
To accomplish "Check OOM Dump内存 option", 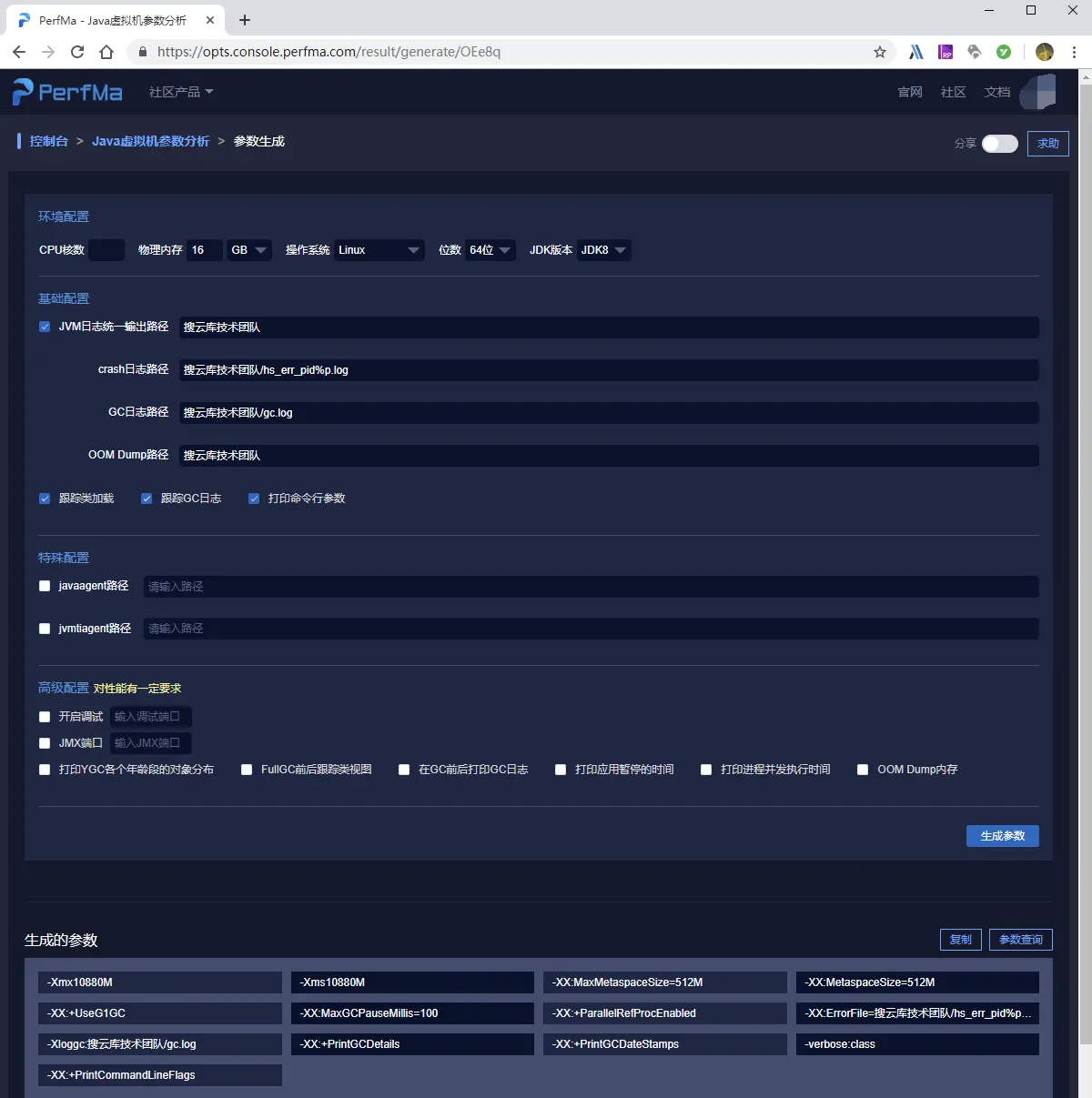I will coord(863,770).
